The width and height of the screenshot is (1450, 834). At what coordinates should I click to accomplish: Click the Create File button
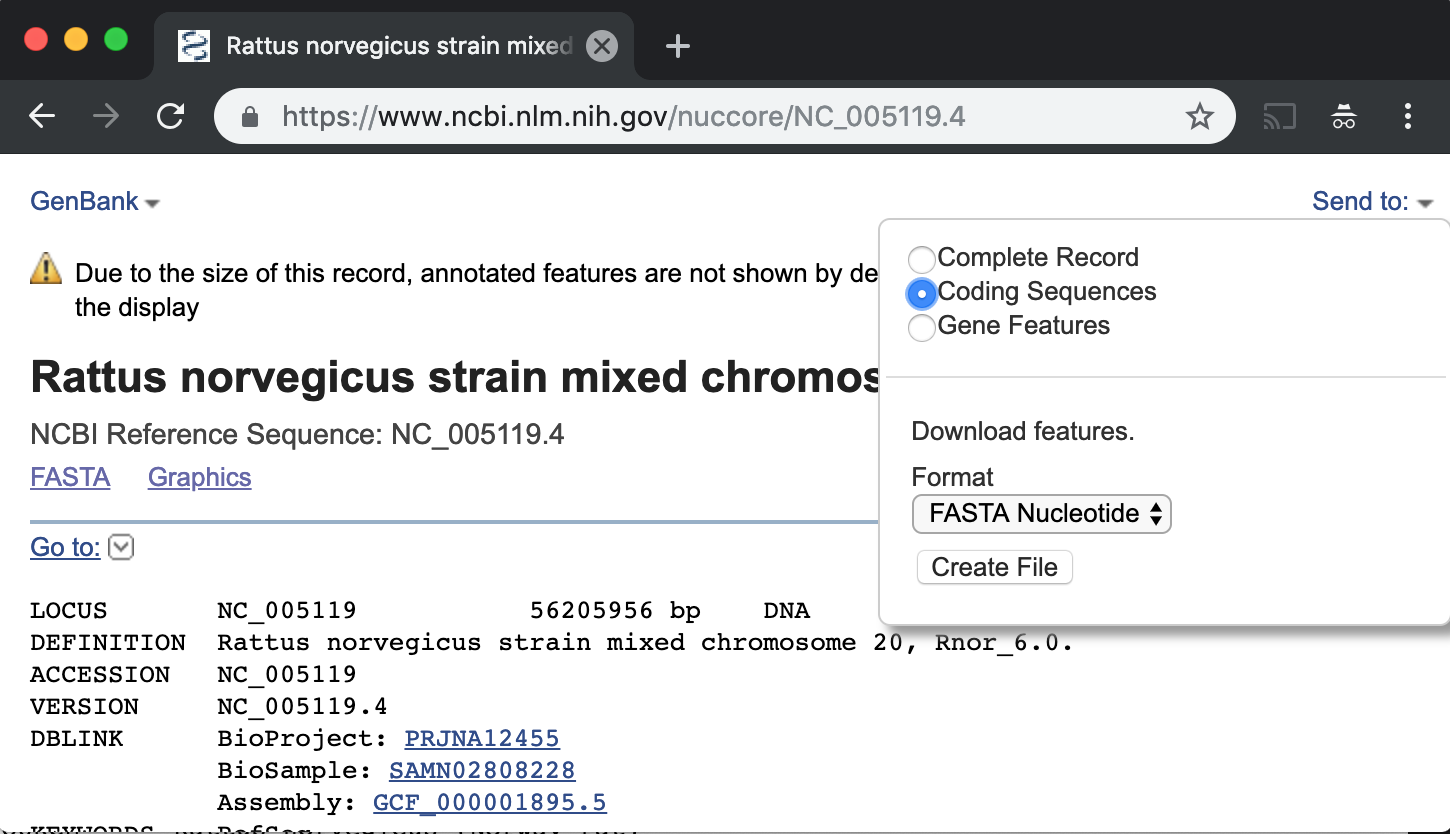coord(994,567)
